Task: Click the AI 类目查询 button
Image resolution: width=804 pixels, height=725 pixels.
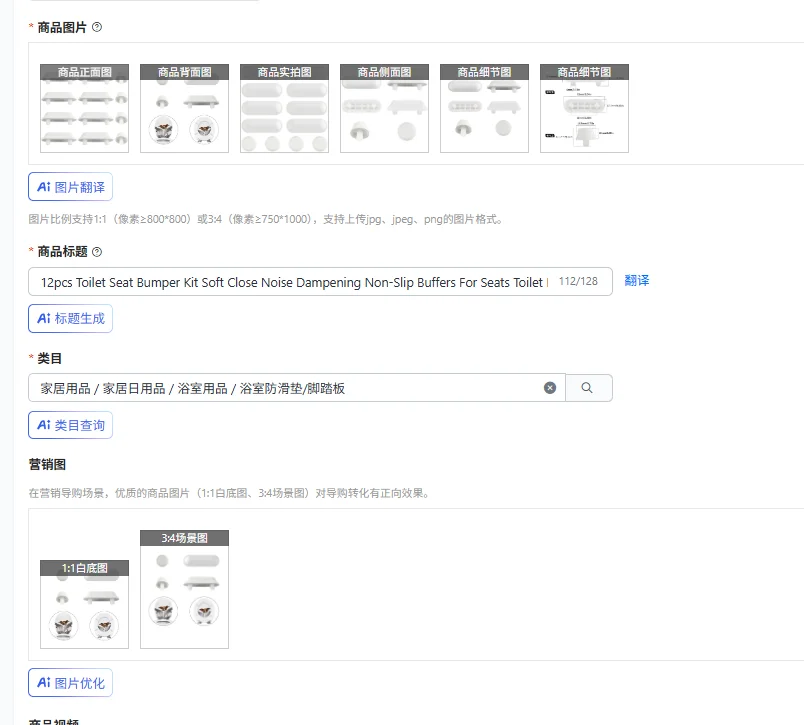Action: point(70,425)
